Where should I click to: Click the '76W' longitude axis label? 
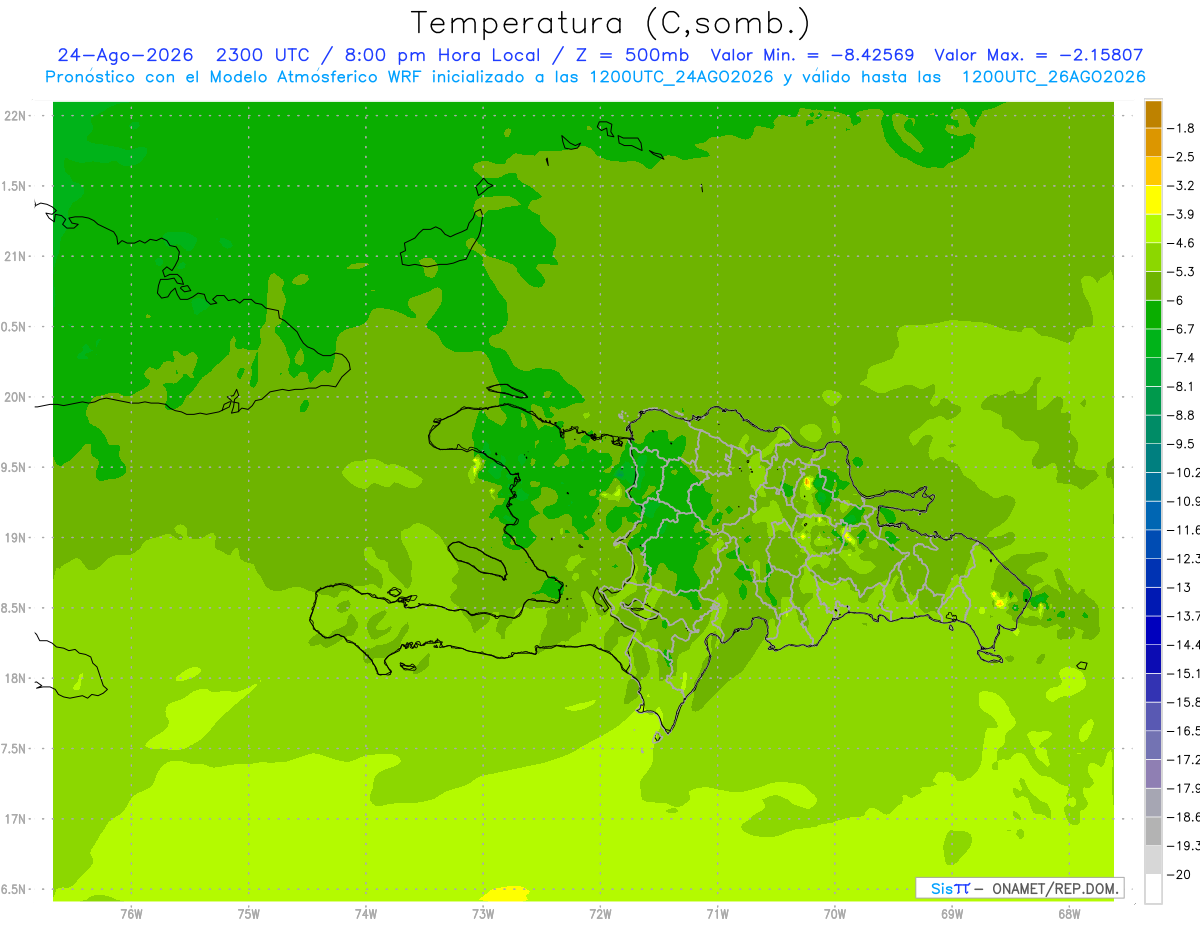pos(131,914)
